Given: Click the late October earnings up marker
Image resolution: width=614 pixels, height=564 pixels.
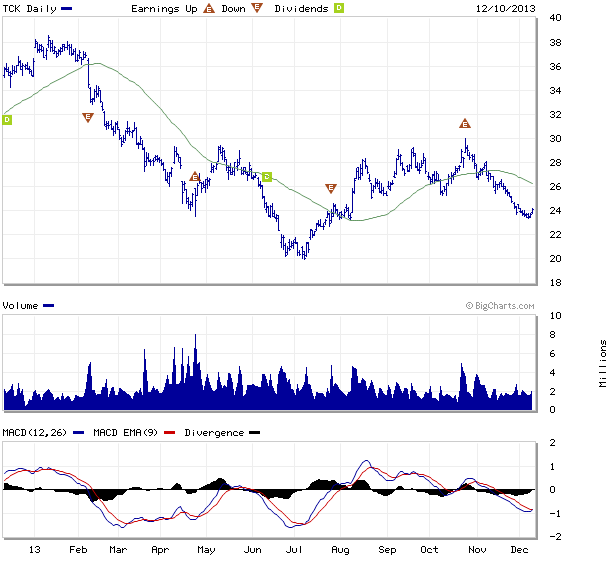Looking at the screenshot, I should point(464,124).
